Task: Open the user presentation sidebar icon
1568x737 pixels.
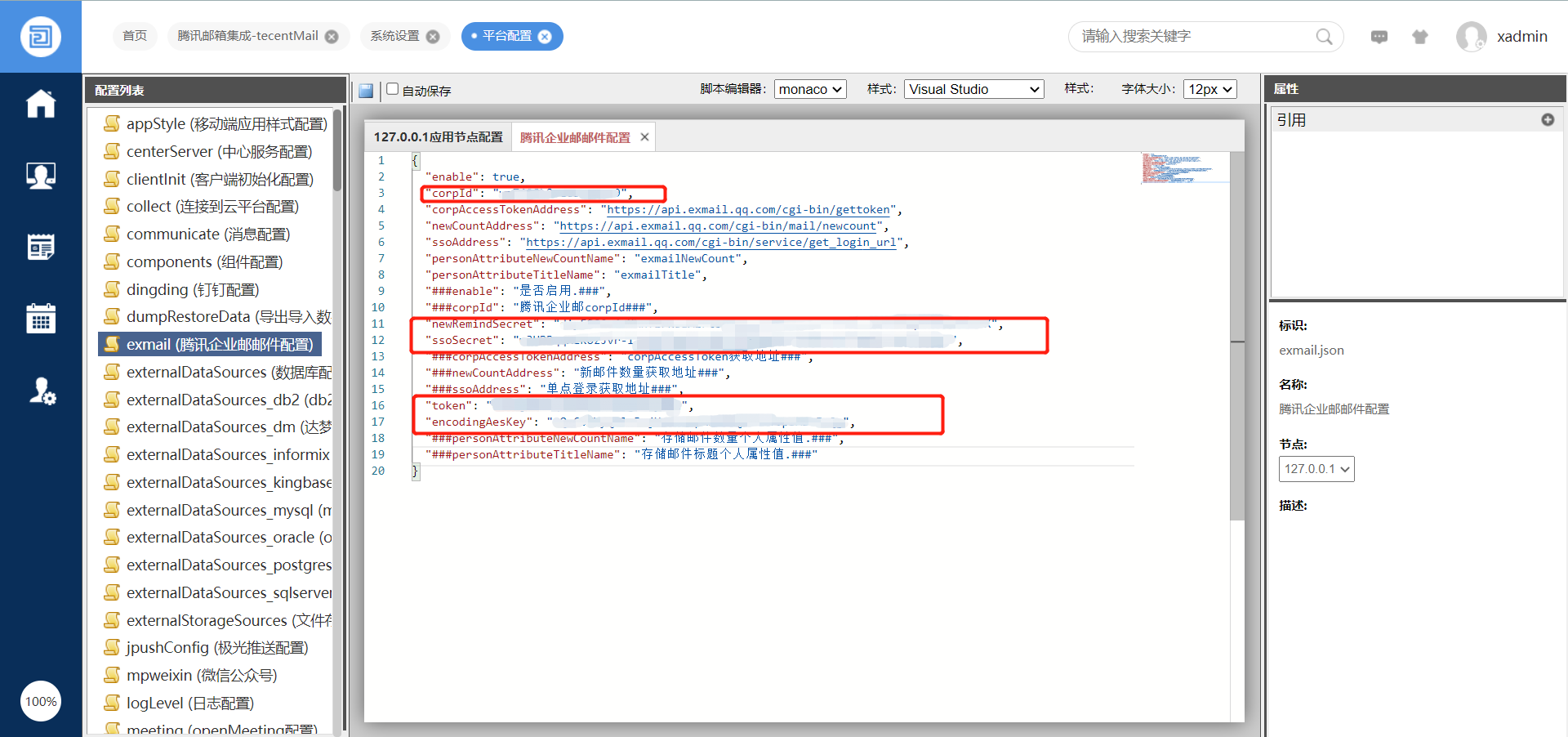Action: [41, 175]
